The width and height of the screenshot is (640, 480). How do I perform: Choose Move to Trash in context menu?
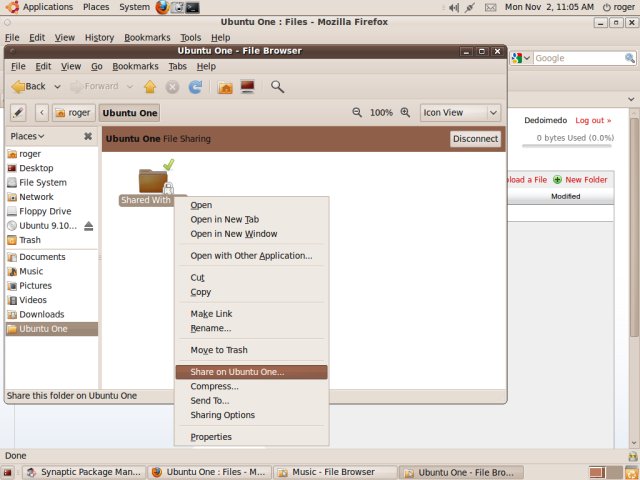[251, 350]
